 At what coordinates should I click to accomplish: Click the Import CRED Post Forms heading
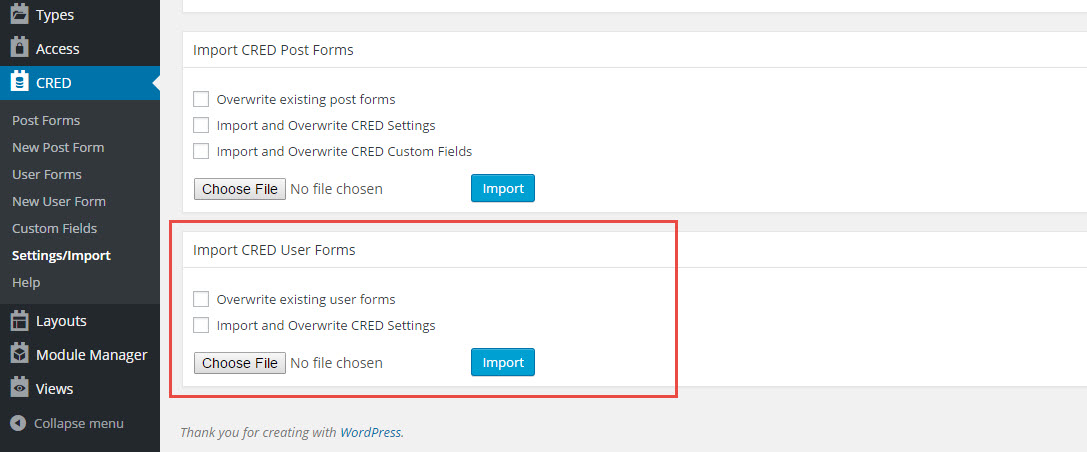point(273,50)
